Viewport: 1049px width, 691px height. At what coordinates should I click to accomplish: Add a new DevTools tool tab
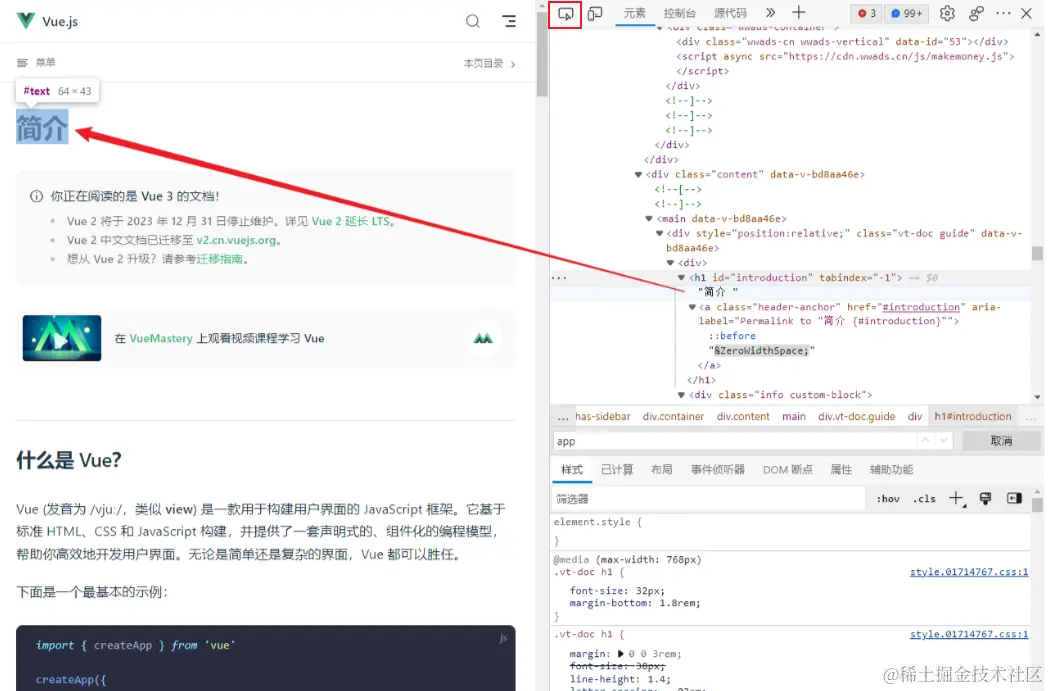(x=799, y=13)
